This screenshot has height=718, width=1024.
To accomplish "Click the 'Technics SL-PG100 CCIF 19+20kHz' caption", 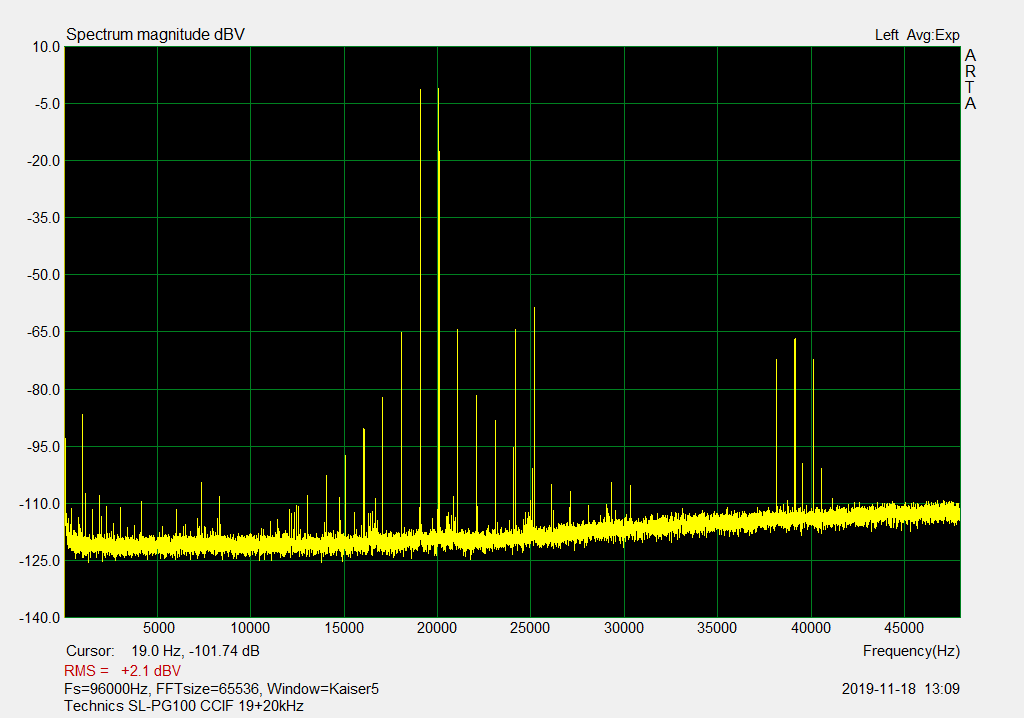I will pos(184,706).
